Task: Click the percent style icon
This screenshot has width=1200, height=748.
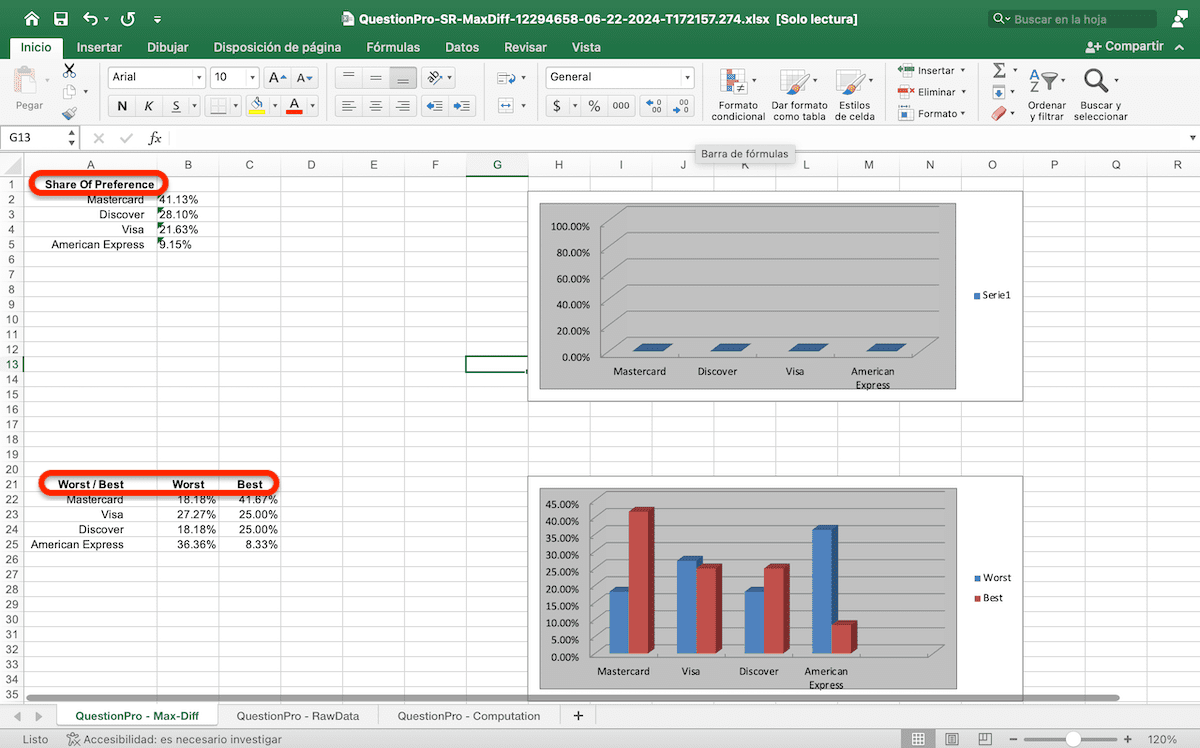Action: pos(594,106)
